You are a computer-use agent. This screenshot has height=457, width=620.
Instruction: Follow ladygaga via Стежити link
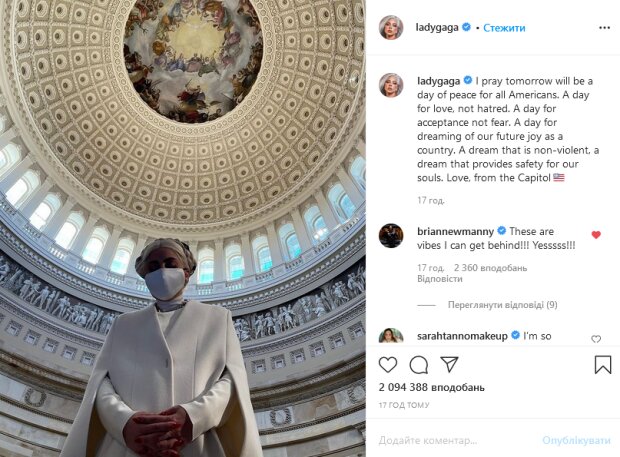(x=504, y=28)
